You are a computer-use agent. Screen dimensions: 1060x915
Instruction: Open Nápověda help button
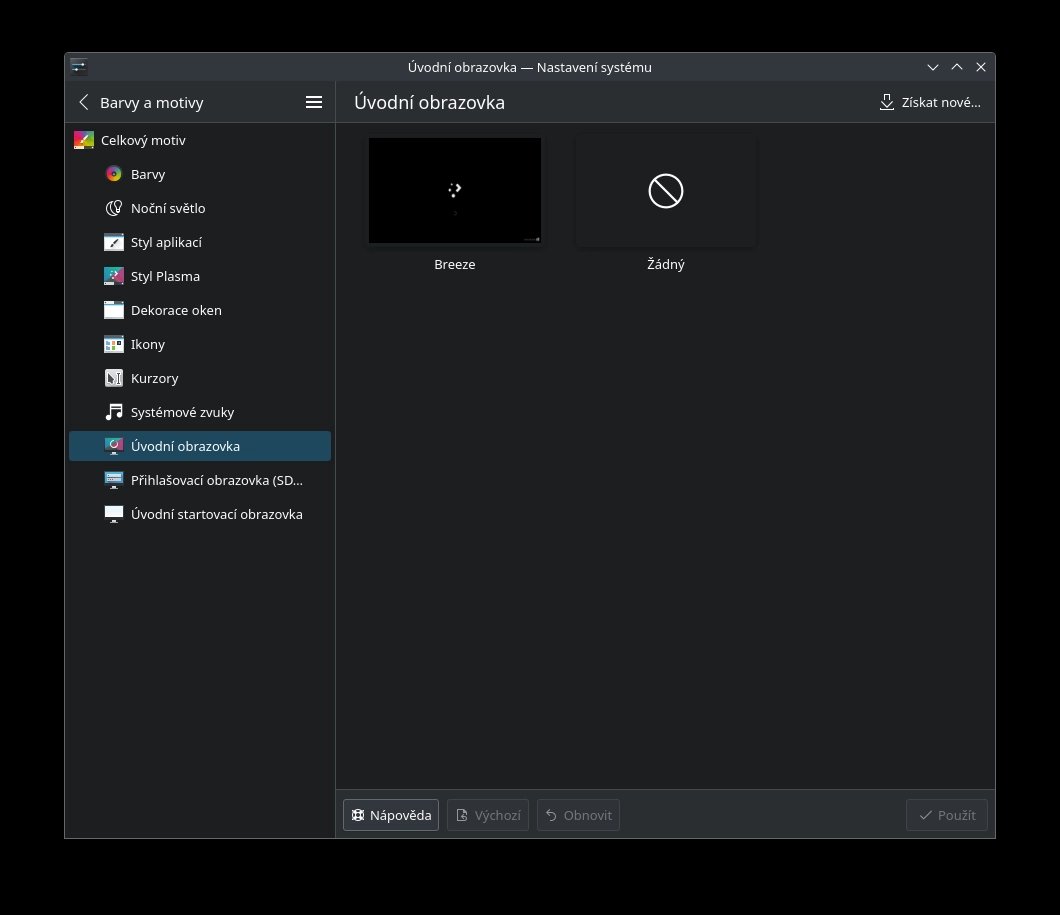tap(391, 815)
